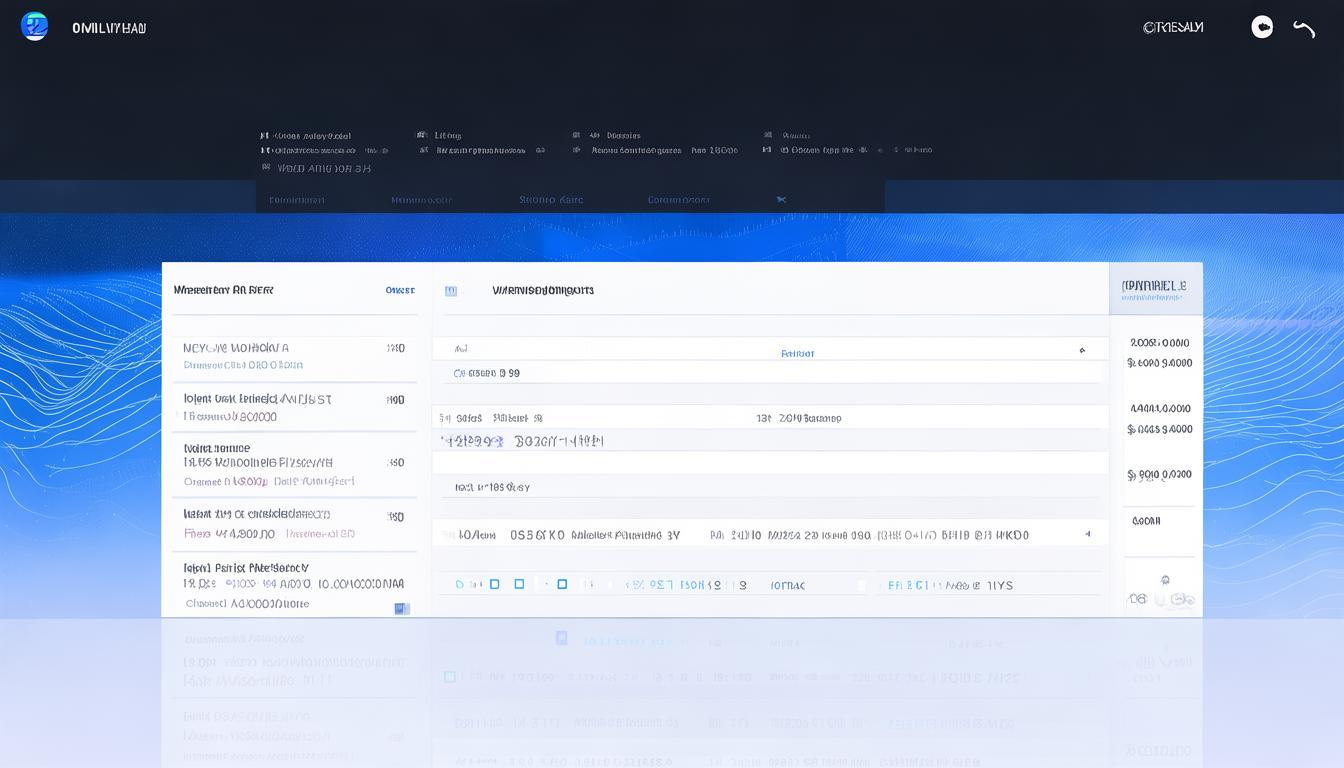The height and width of the screenshot is (768, 1344).
Task: Tick the second checkbox in the bottom row
Action: pos(519,584)
